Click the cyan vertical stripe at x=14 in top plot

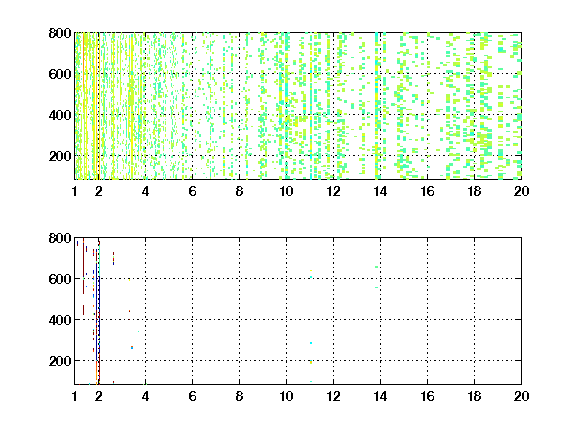pos(377,106)
